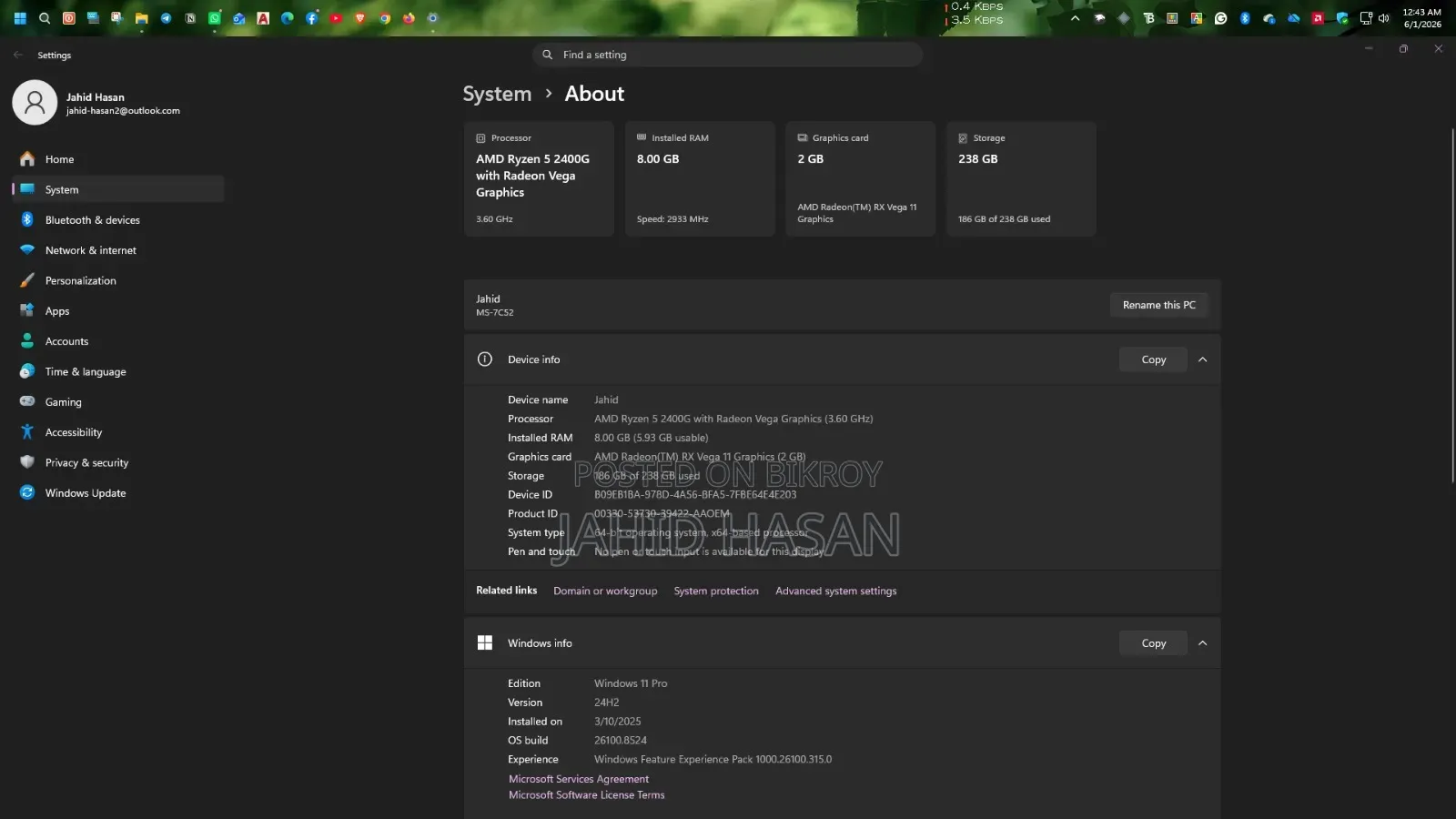Open Bluetooth & devices settings
This screenshot has height=819, width=1456.
118,220
